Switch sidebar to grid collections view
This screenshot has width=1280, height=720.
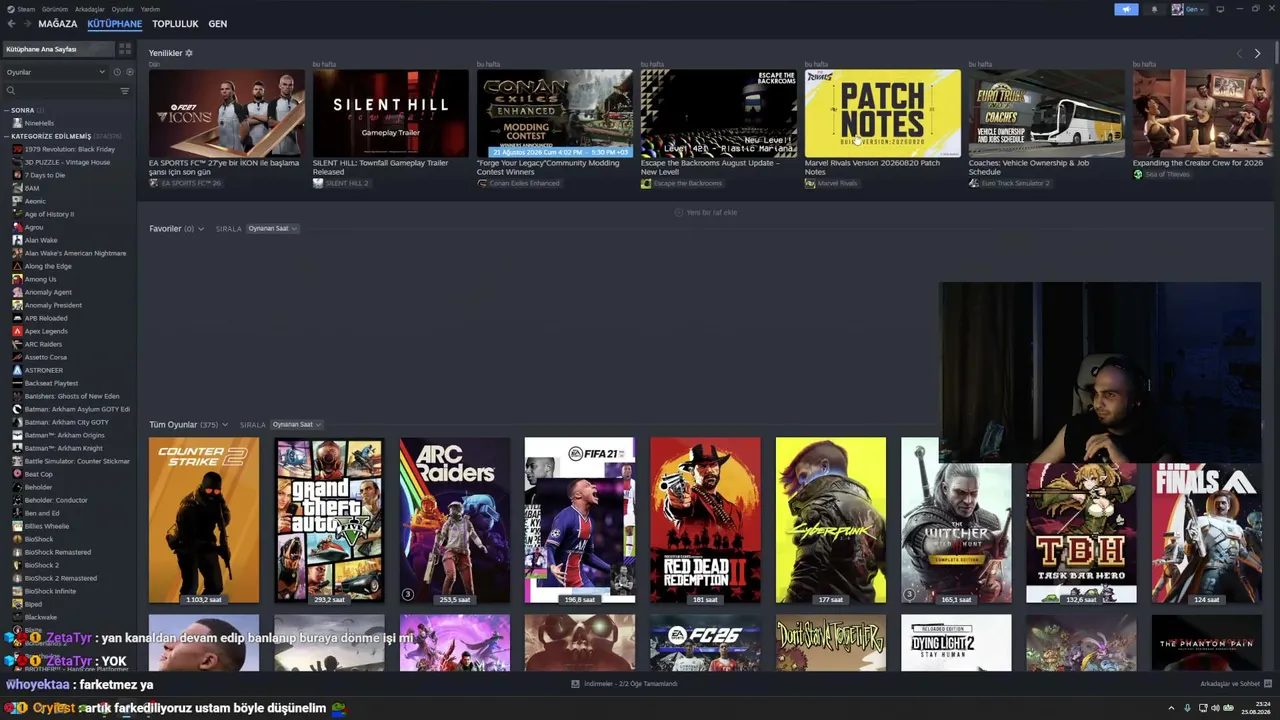[125, 49]
